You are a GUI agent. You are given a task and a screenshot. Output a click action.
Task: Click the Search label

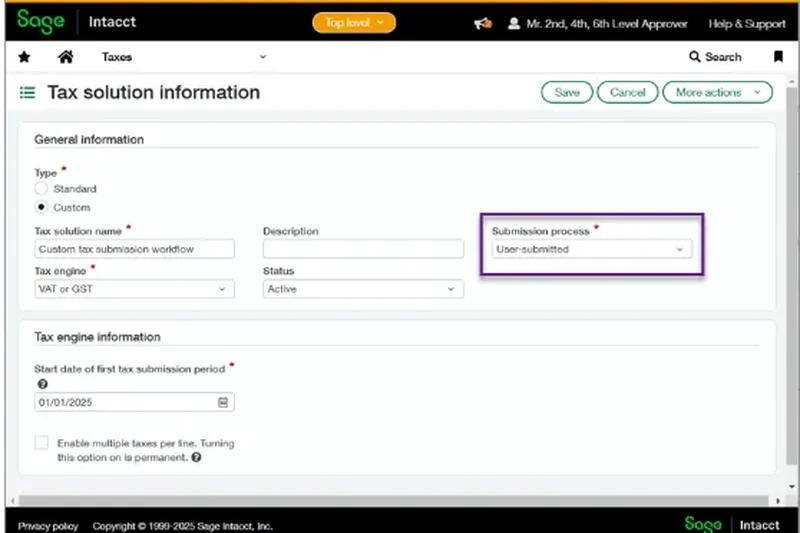(723, 57)
